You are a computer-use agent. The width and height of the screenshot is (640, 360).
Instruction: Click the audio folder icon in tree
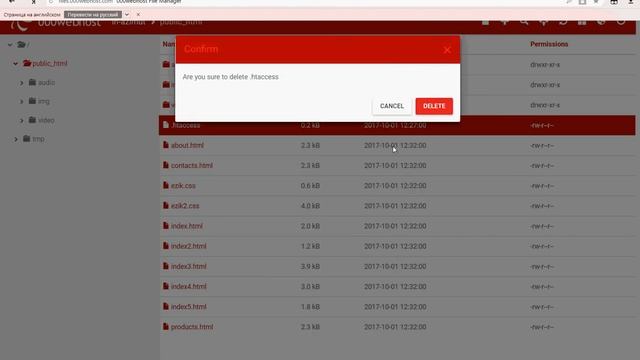(x=32, y=82)
